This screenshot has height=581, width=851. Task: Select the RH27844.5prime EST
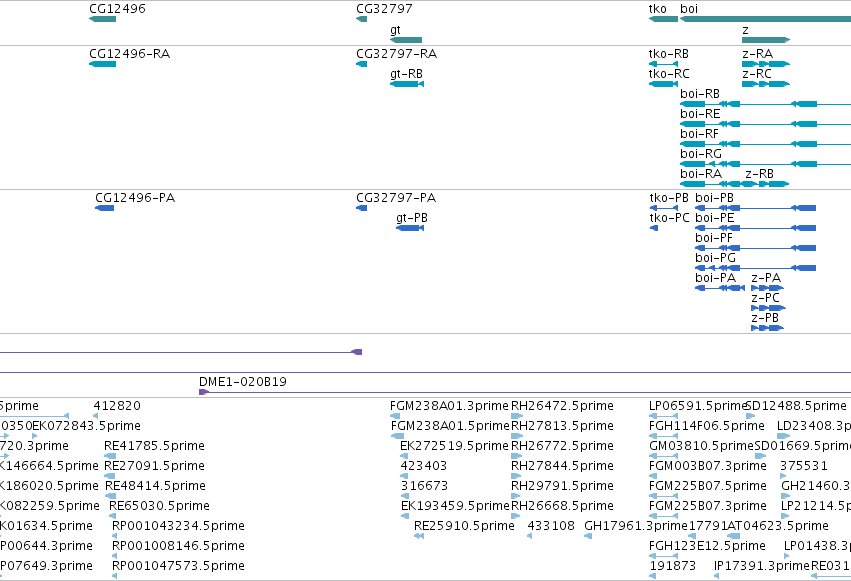516,476
